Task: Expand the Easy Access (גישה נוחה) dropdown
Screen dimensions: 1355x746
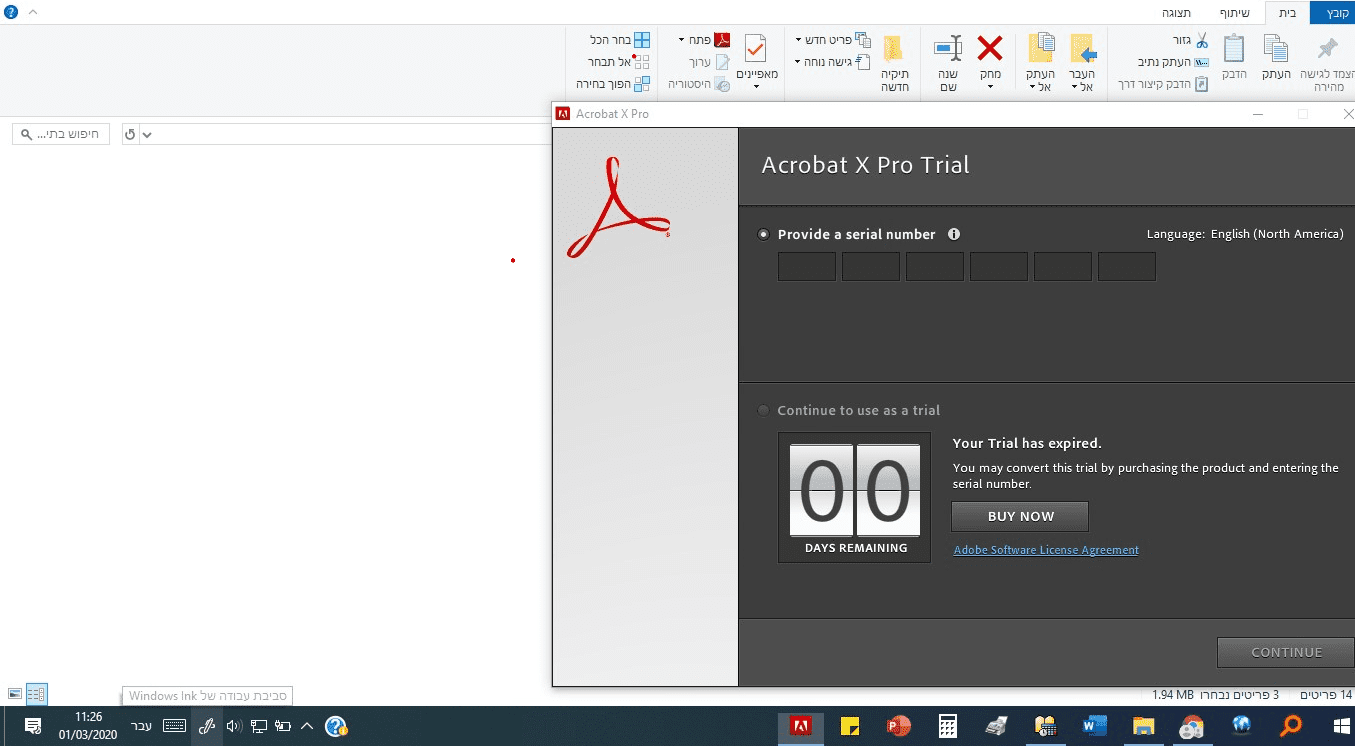Action: 799,62
